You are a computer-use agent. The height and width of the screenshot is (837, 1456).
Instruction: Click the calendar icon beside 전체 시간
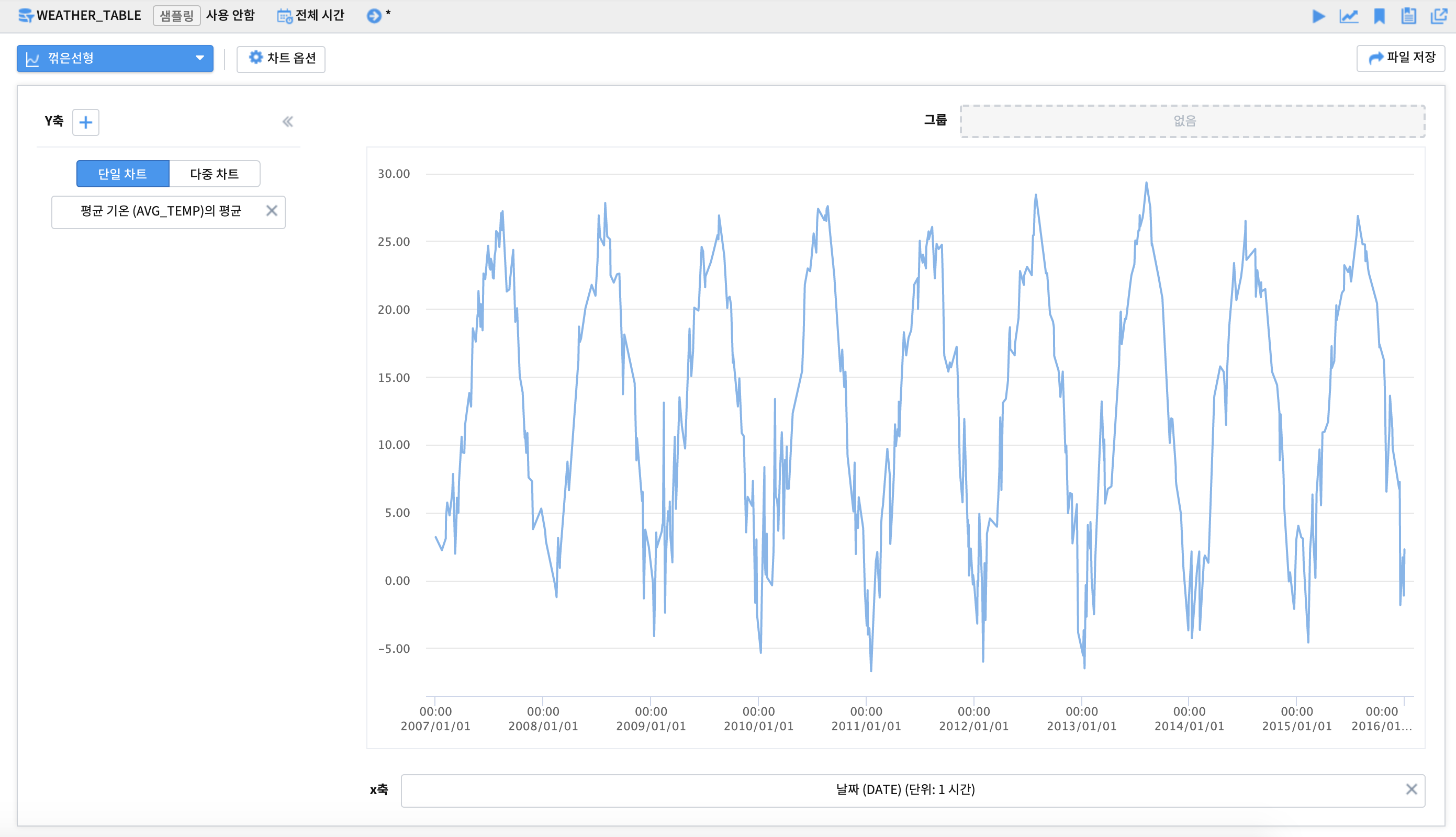coord(285,16)
